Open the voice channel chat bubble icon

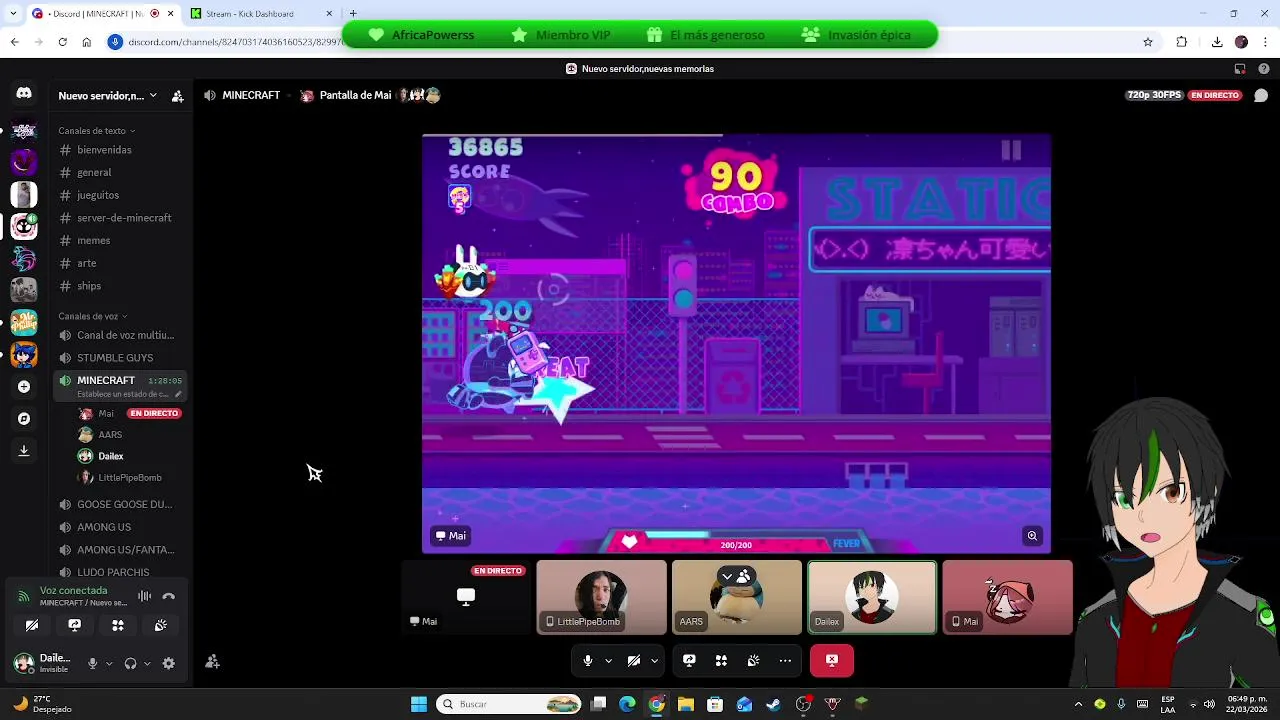1261,96
